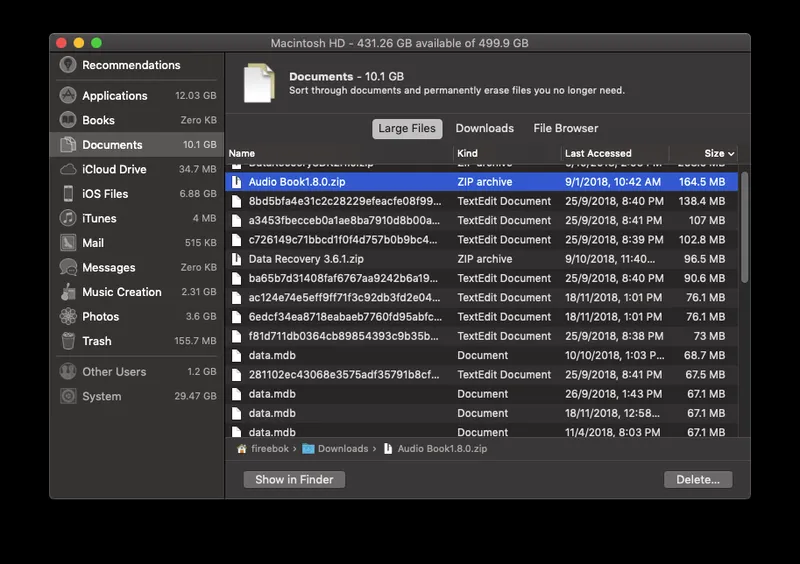The width and height of the screenshot is (800, 564).
Task: Click the Mail stamp icon
Action: 68,242
